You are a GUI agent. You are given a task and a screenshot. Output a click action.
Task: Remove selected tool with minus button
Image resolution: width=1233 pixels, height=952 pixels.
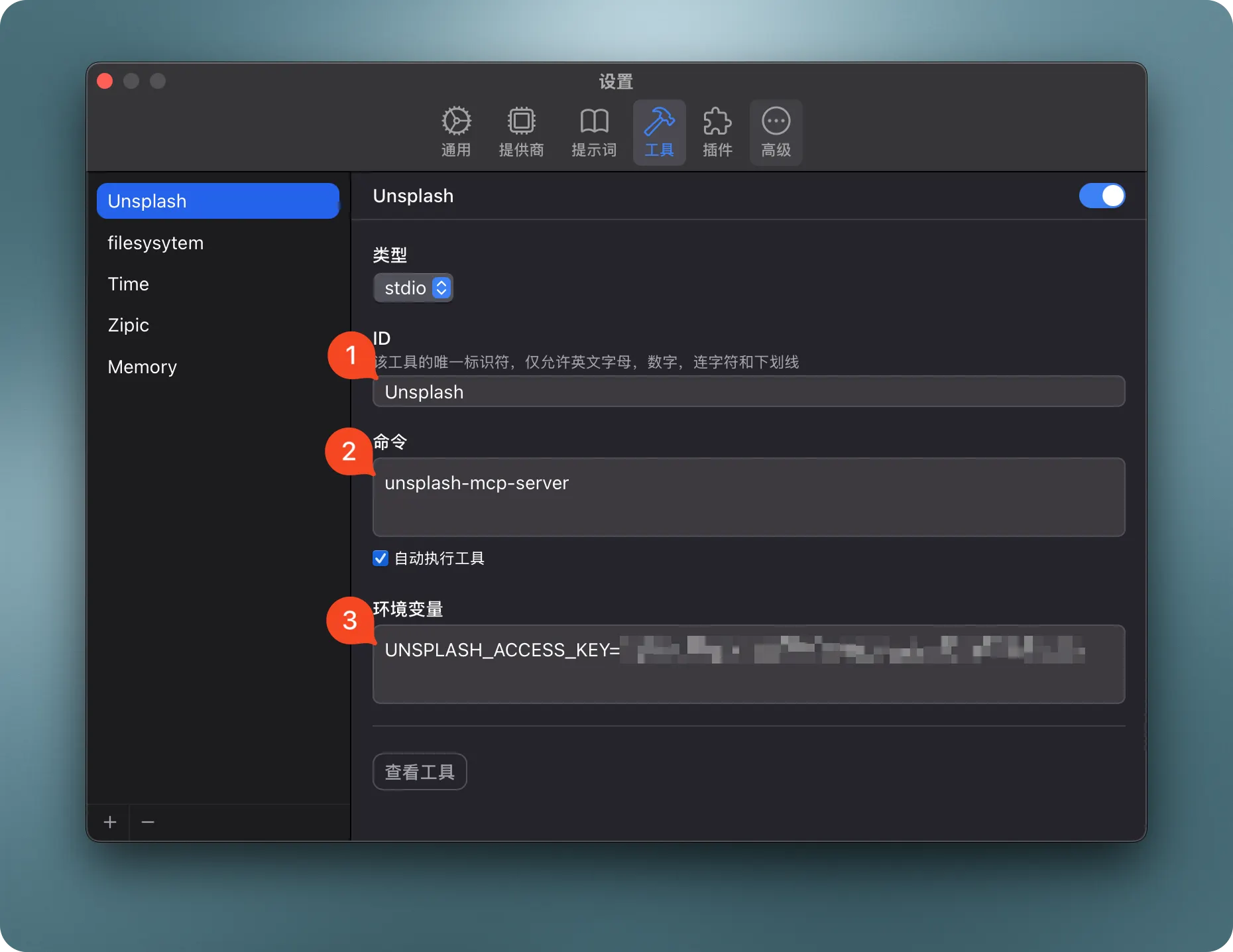pyautogui.click(x=148, y=822)
